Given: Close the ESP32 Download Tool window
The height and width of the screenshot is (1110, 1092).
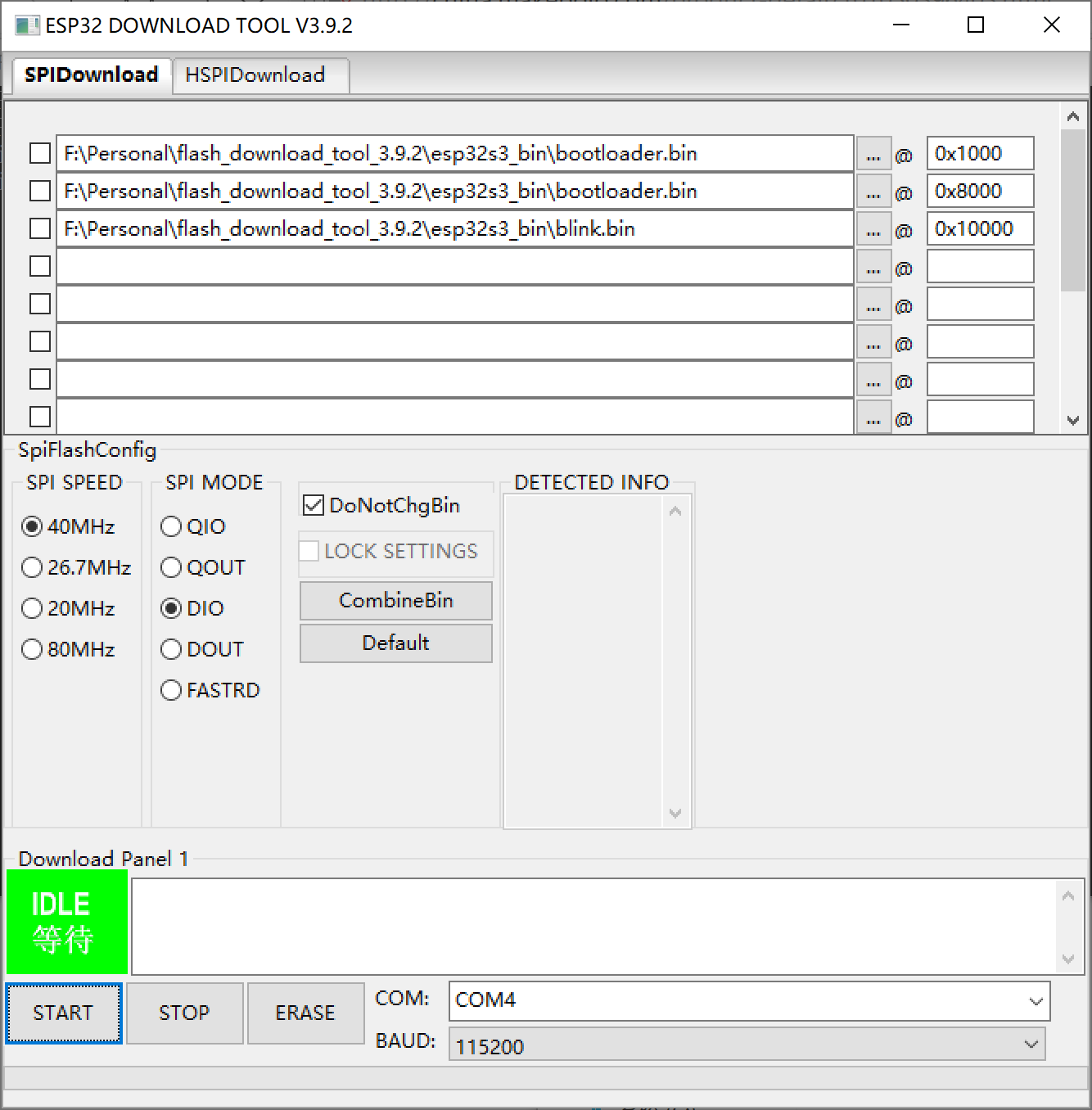Looking at the screenshot, I should pos(1052,25).
